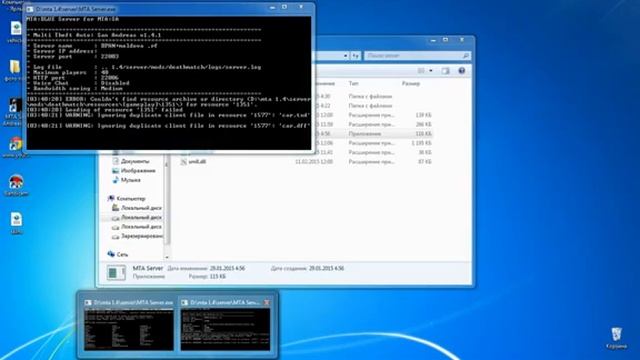Sort files by the Тип column header

(x=353, y=83)
